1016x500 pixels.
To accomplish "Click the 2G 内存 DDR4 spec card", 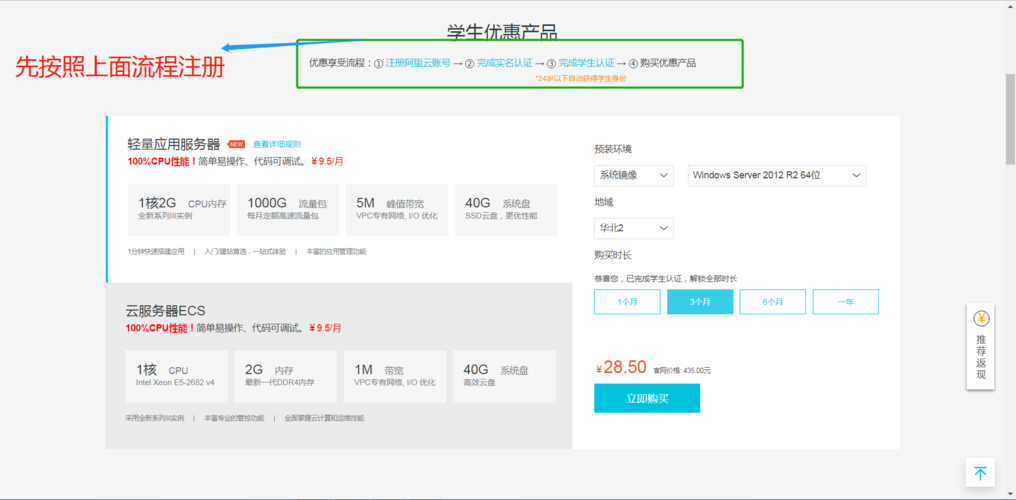I will click(286, 377).
